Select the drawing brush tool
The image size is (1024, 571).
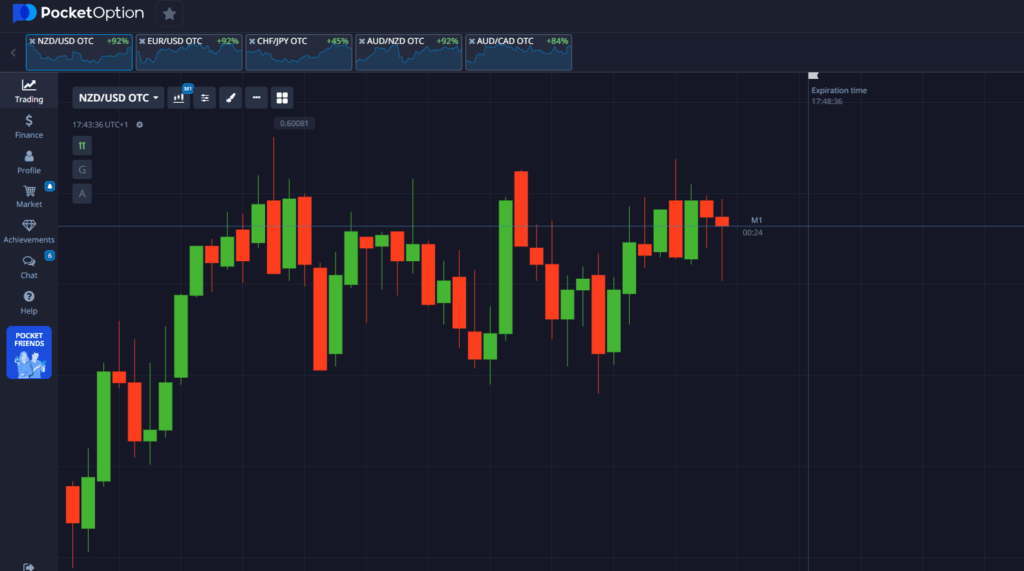pyautogui.click(x=230, y=98)
